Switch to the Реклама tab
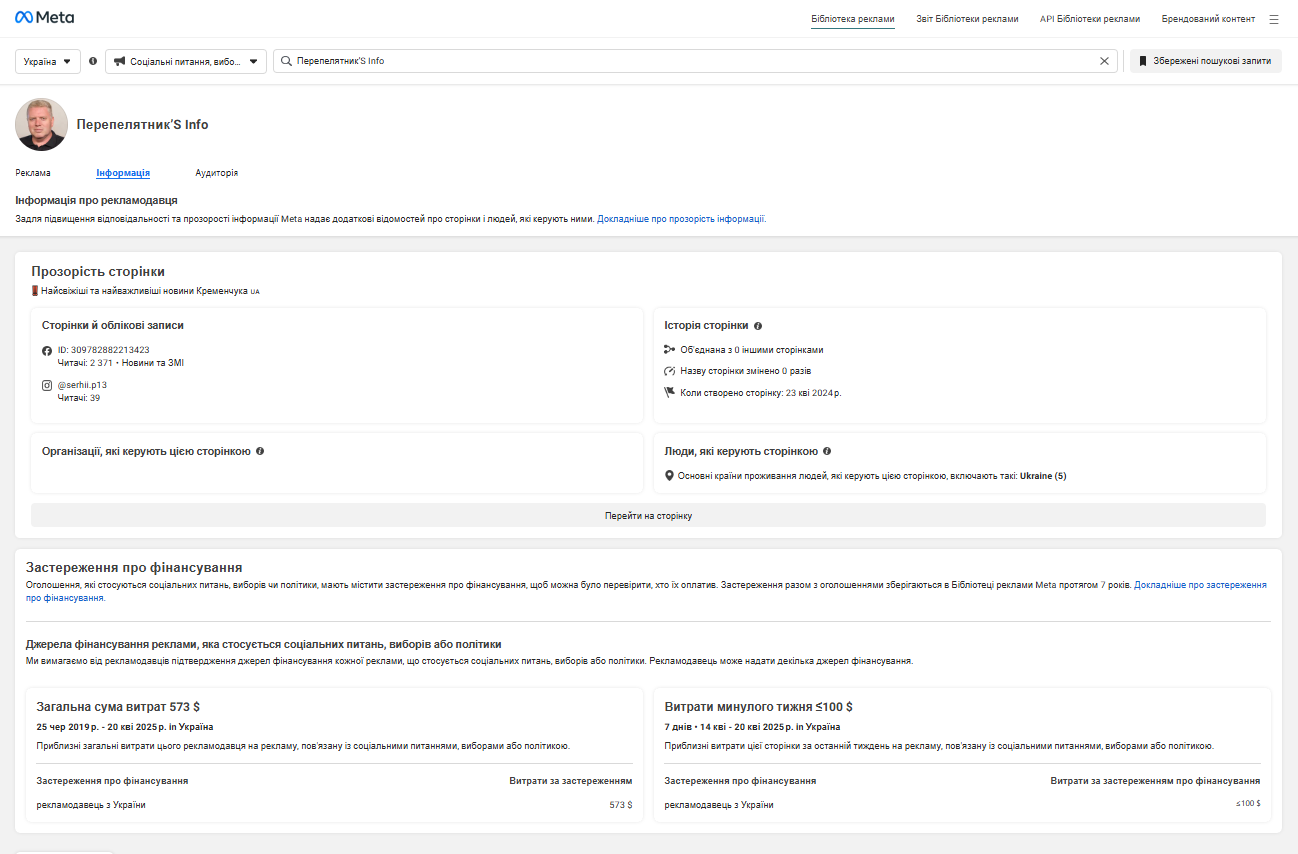Viewport: 1298px width, 854px height. pyautogui.click(x=33, y=173)
